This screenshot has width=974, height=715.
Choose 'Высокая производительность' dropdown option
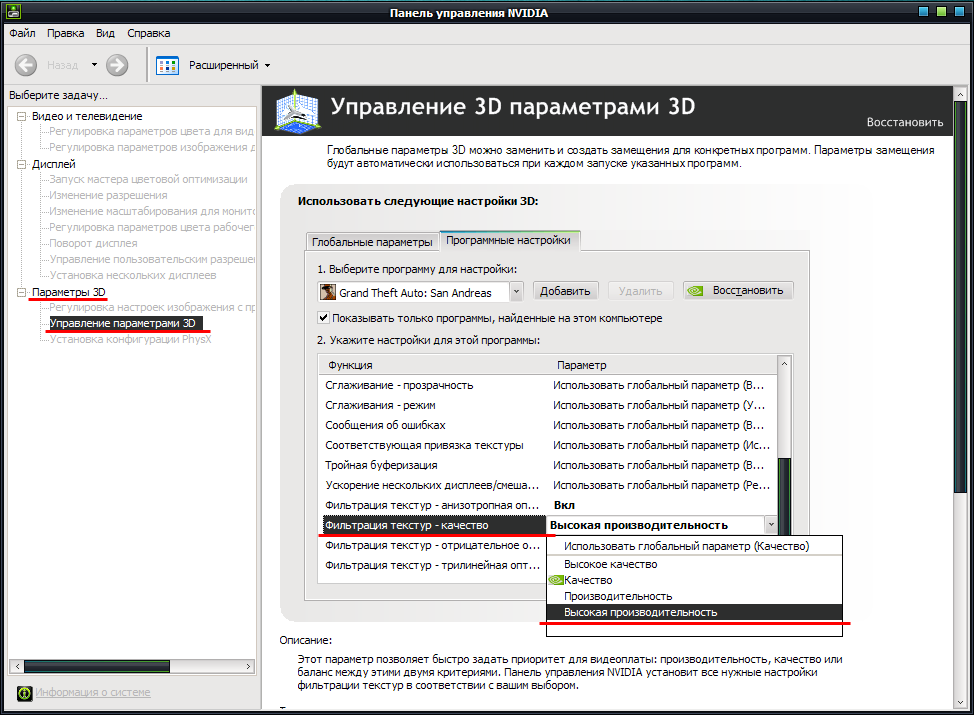(694, 613)
